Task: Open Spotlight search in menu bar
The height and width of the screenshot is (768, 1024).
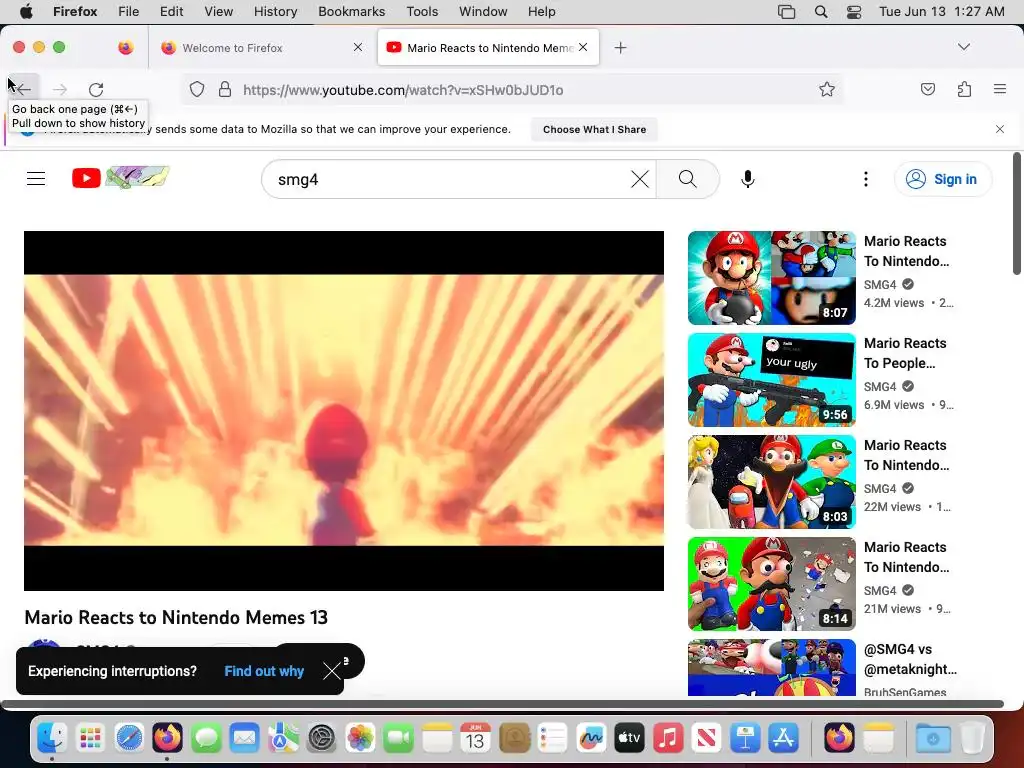Action: (821, 12)
